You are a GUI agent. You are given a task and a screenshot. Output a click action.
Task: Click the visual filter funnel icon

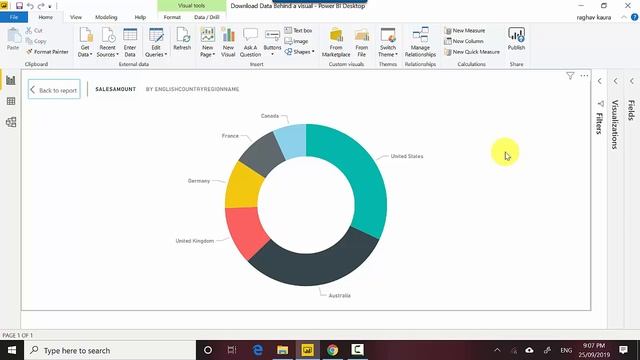[x=570, y=76]
